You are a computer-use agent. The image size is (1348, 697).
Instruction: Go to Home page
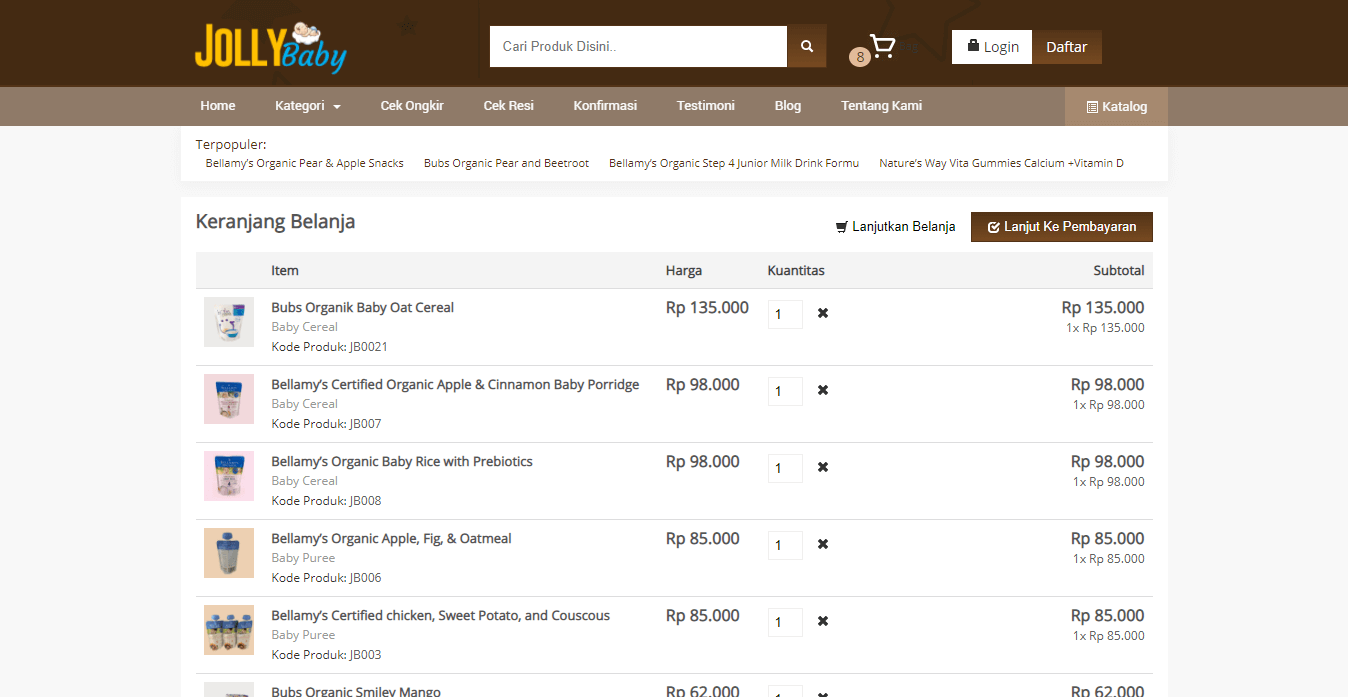coord(218,106)
